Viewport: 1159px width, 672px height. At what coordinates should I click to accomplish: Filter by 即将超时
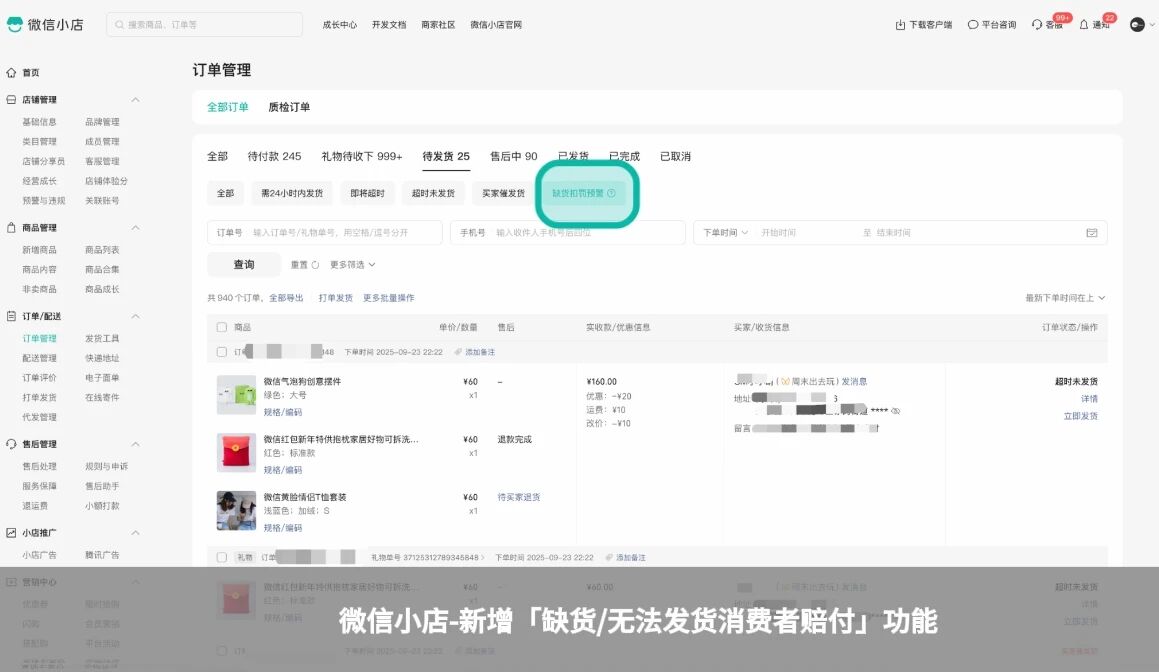367,193
